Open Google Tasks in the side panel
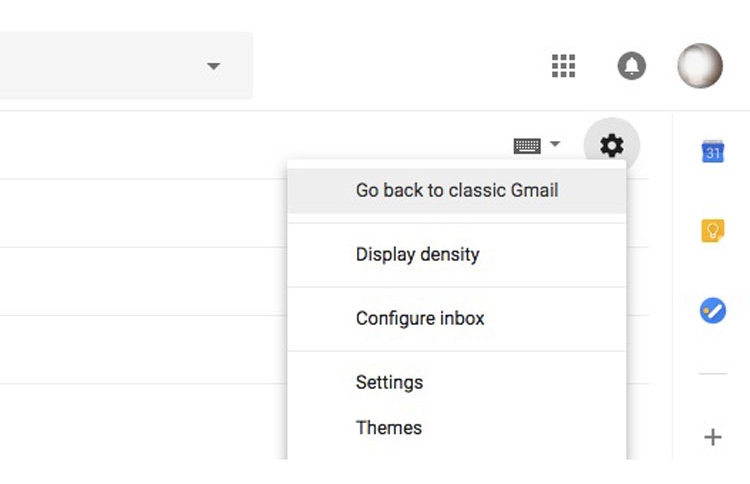This screenshot has width=750, height=484. pos(713,310)
